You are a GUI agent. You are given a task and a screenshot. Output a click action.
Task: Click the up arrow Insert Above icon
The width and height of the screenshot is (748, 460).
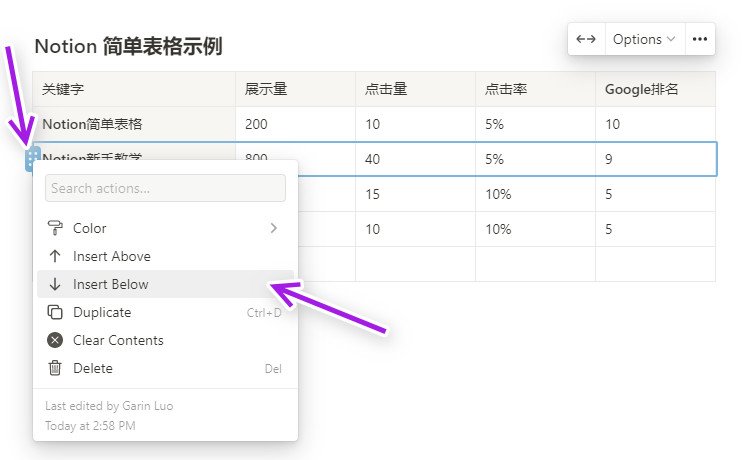55,256
